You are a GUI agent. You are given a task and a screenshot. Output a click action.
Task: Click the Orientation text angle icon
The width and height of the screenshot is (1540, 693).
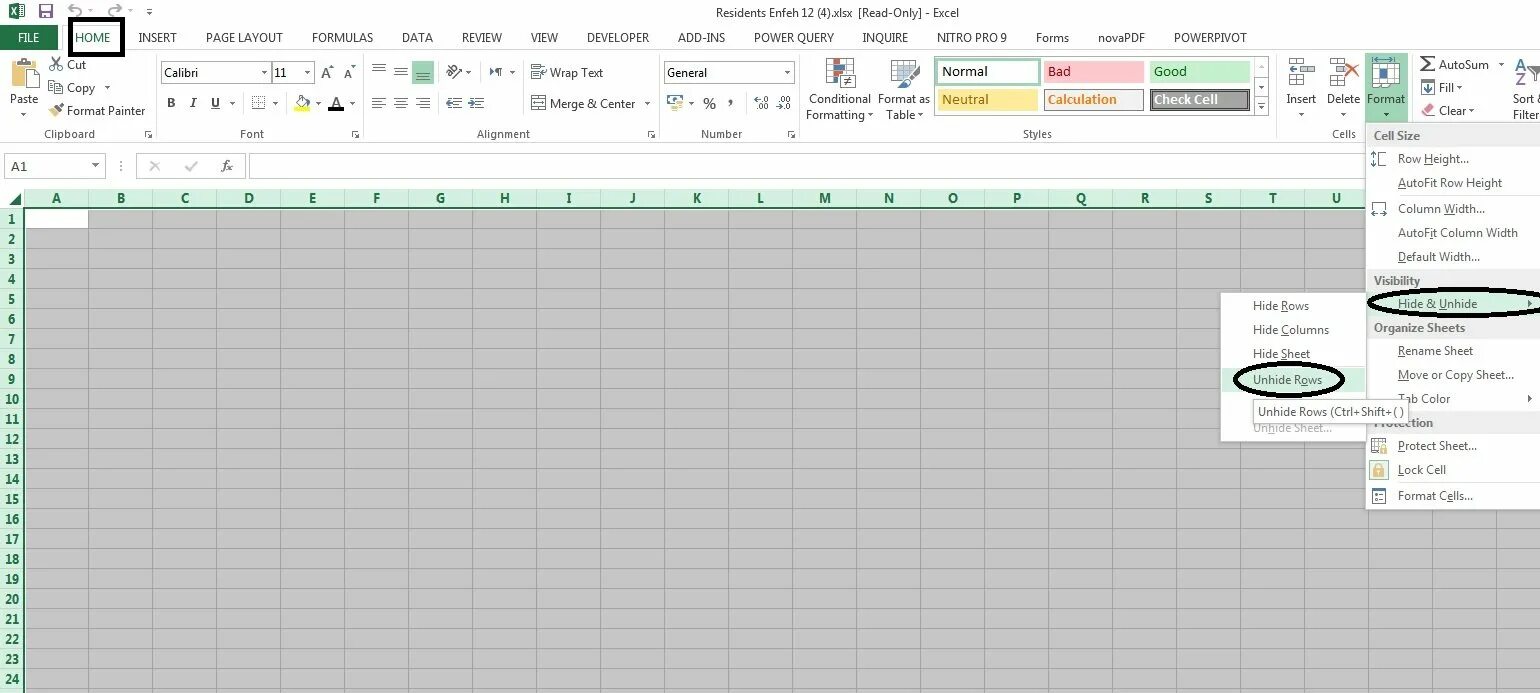(x=454, y=72)
